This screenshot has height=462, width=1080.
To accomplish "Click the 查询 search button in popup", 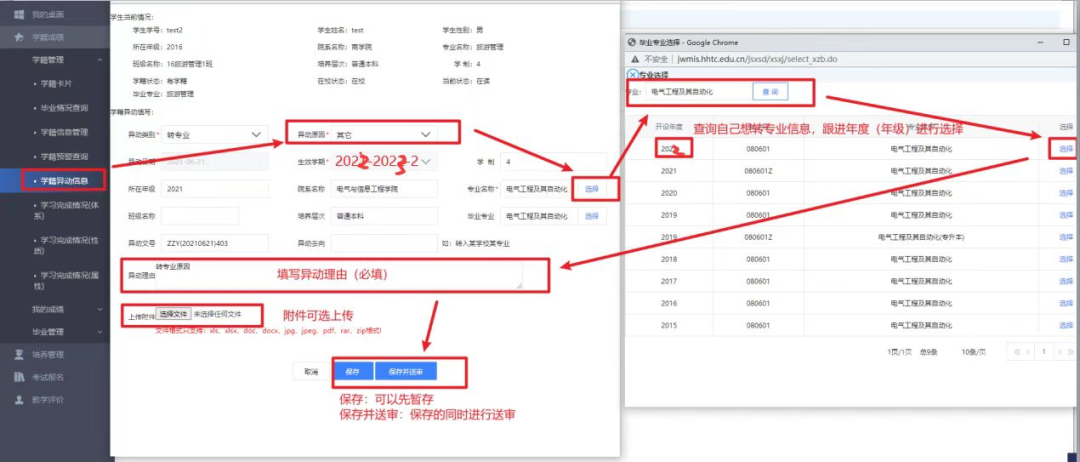I will (770, 92).
